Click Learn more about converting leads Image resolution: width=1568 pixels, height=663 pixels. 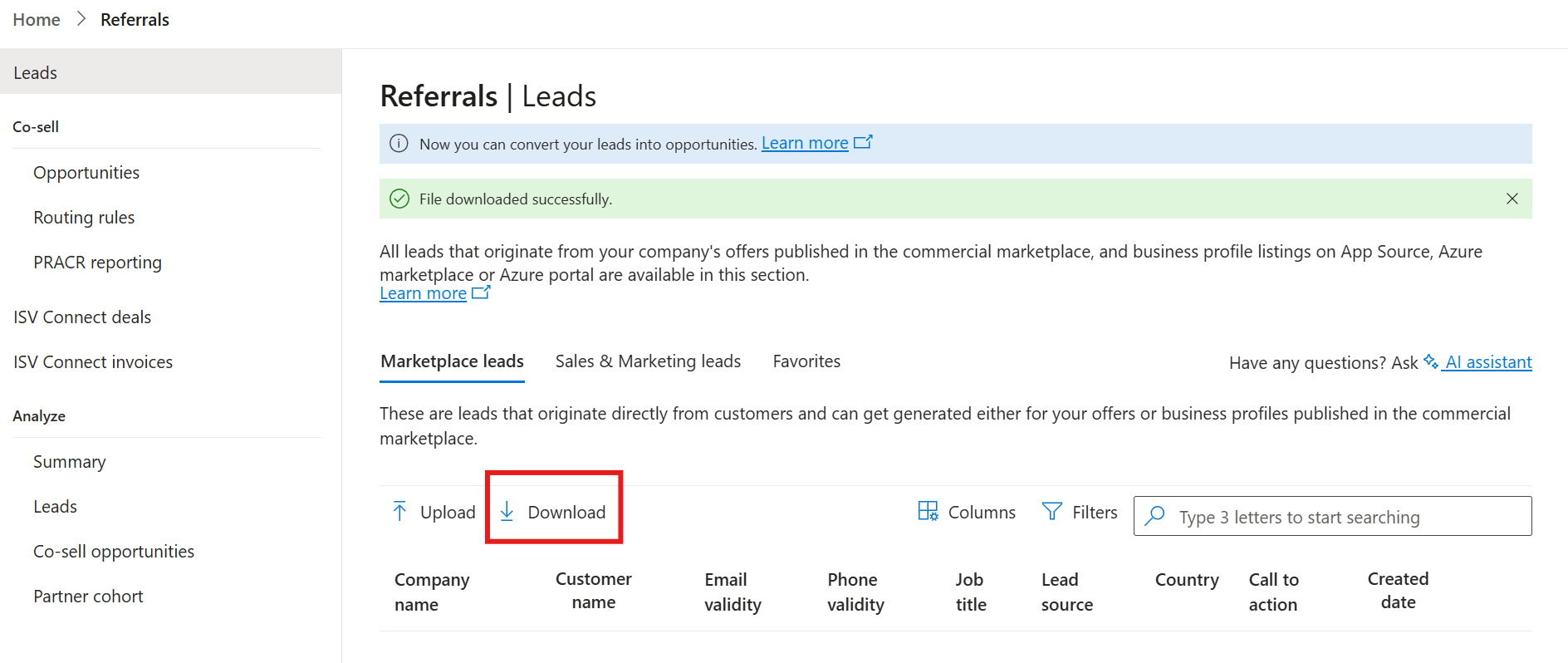(804, 142)
